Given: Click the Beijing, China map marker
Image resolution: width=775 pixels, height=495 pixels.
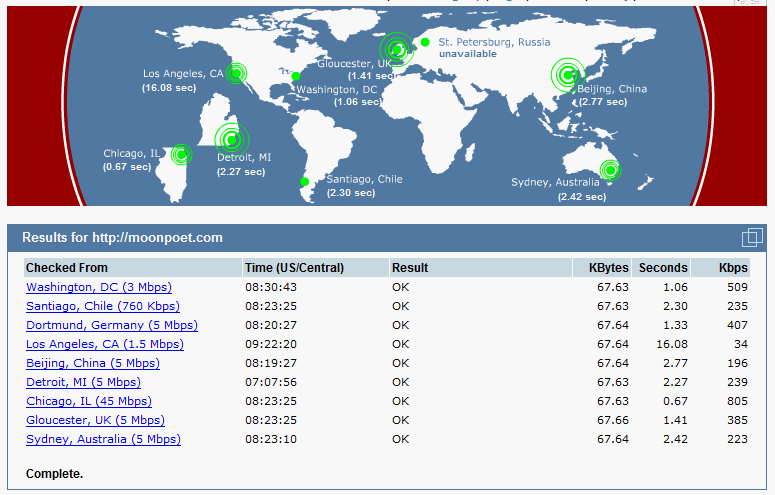Looking at the screenshot, I should point(568,73).
